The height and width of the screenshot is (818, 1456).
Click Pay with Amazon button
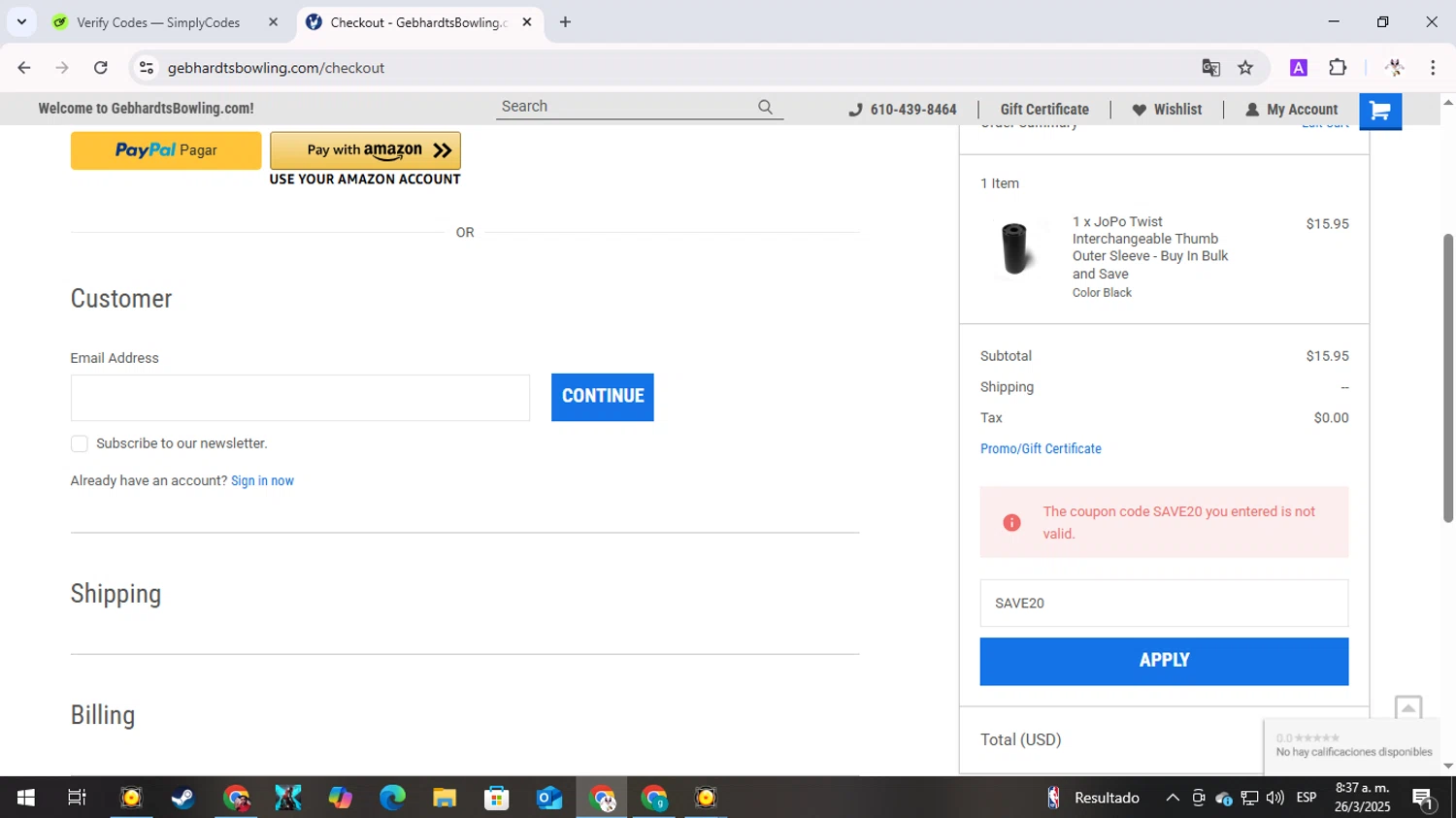(x=365, y=150)
